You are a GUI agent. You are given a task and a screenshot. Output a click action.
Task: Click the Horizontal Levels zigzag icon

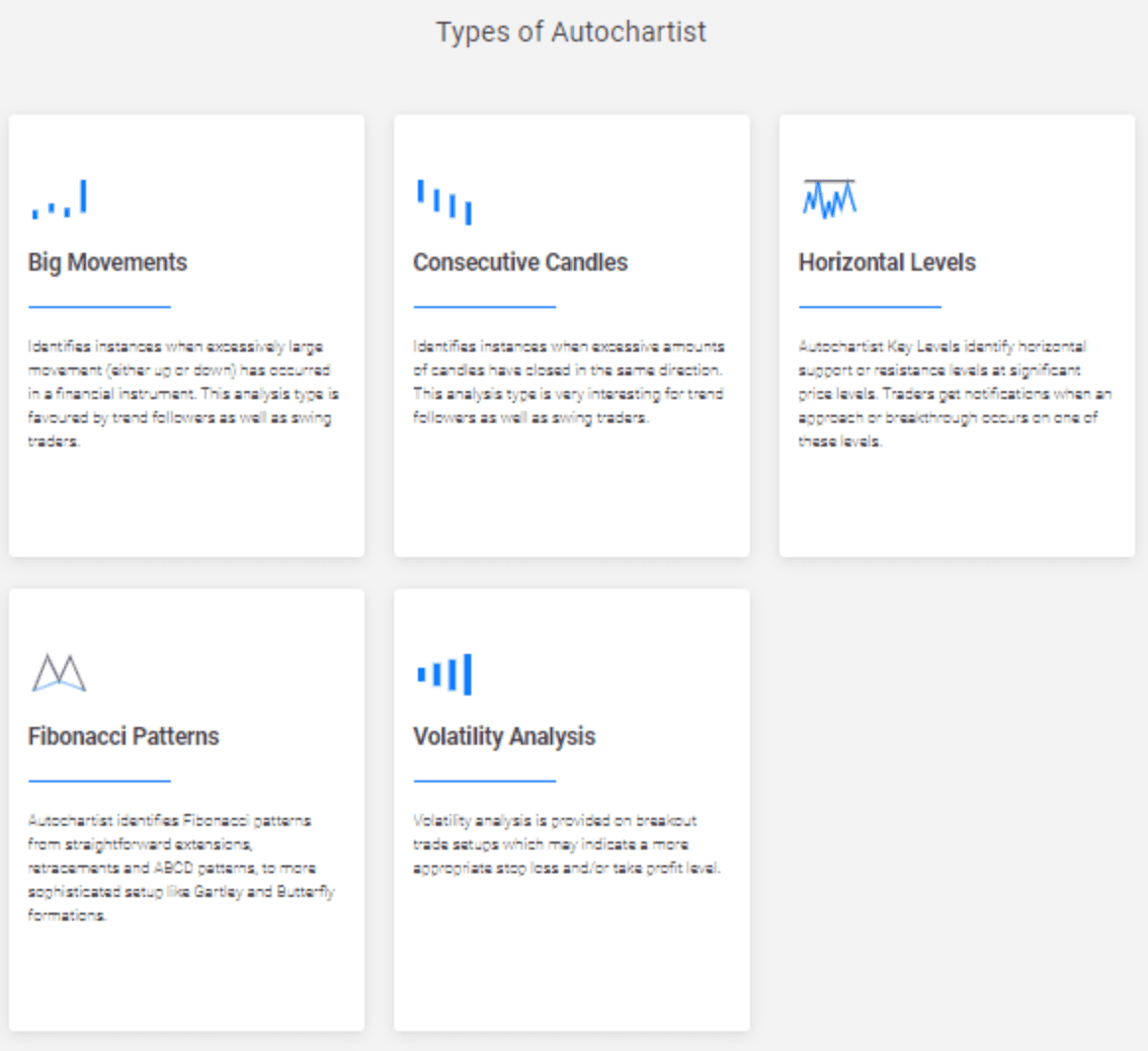[829, 198]
